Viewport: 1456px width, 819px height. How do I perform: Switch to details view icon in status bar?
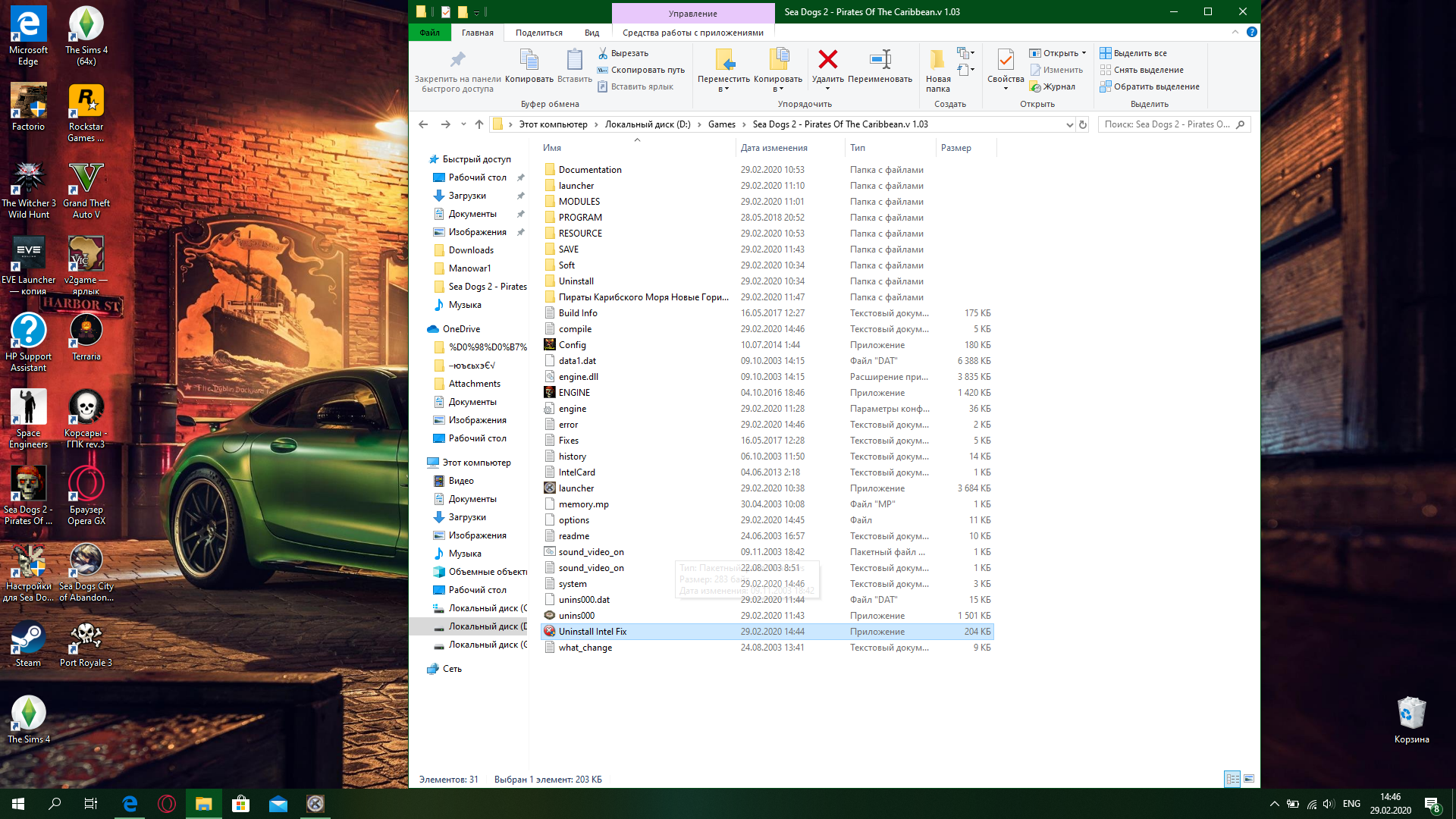[x=1232, y=779]
